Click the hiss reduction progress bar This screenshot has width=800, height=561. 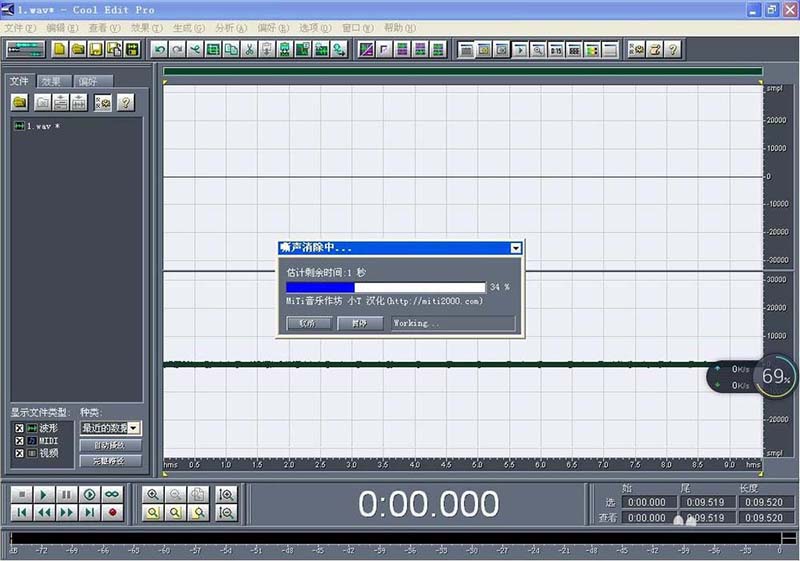tap(386, 287)
